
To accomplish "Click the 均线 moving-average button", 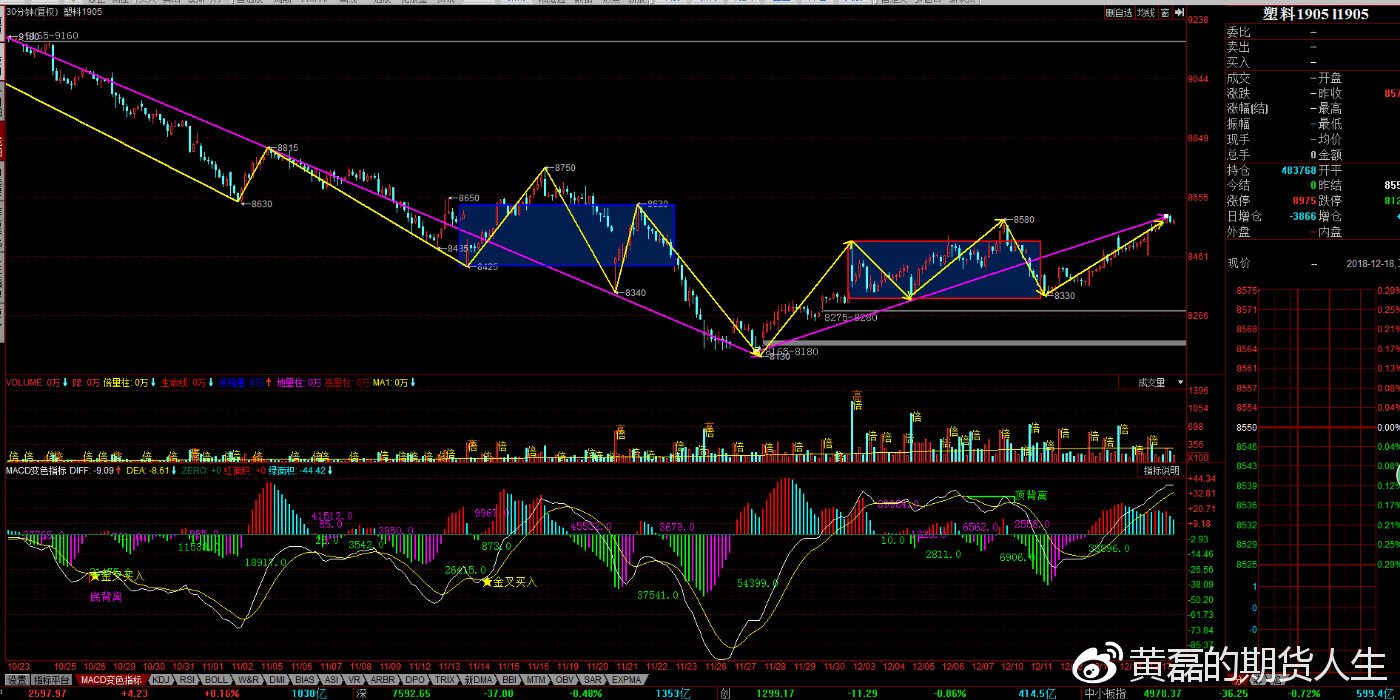I will (1147, 13).
